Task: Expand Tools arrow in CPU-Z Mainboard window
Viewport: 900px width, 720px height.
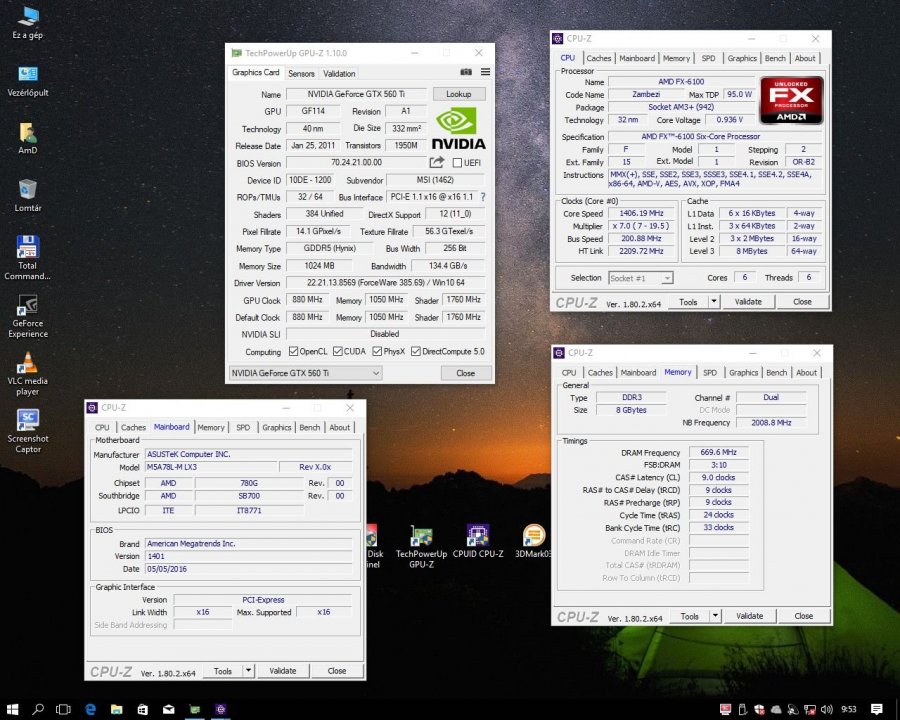Action: pyautogui.click(x=248, y=671)
